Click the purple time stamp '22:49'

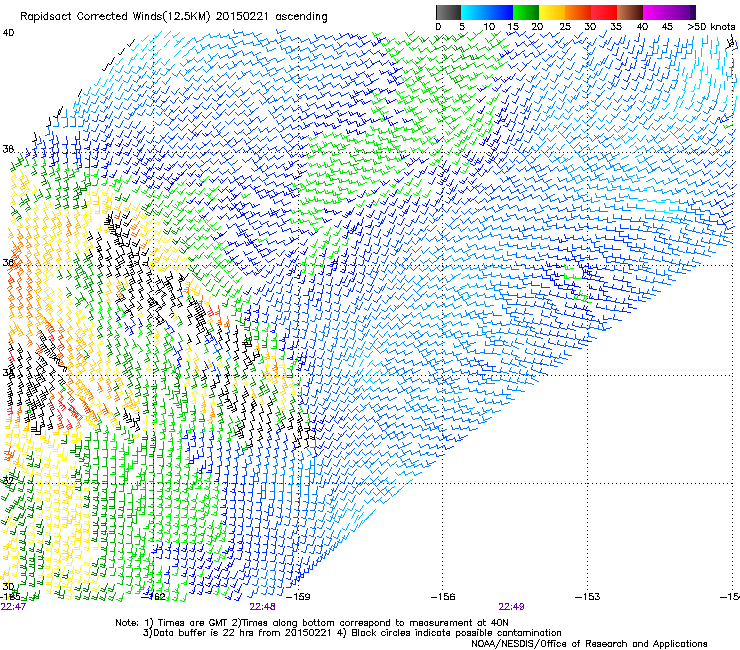512,607
